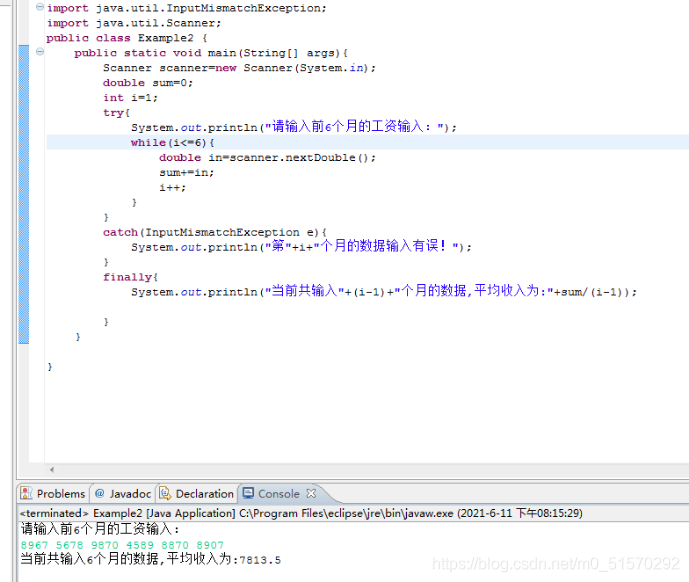Screen dimensions: 689x582
Task: Click console input '8967 5678 9870 4589 8870 8907'
Action: coord(122,545)
